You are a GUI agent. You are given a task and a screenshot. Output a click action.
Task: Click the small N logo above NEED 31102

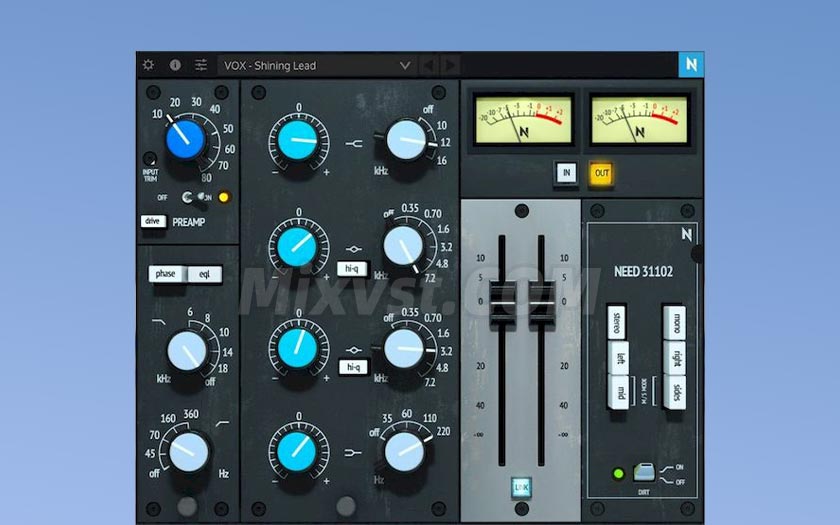click(687, 235)
